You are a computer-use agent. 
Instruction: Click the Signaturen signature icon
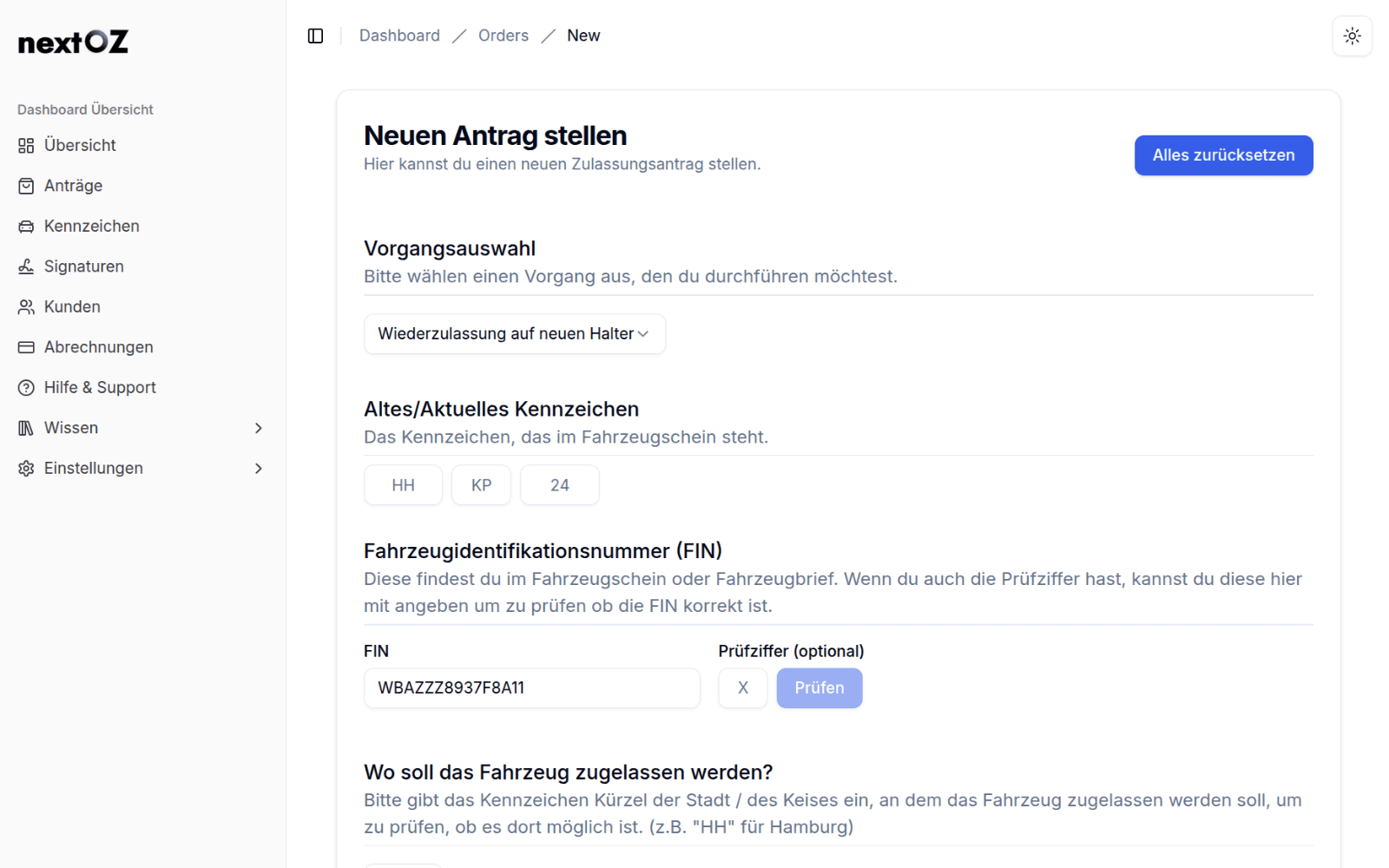pos(26,266)
